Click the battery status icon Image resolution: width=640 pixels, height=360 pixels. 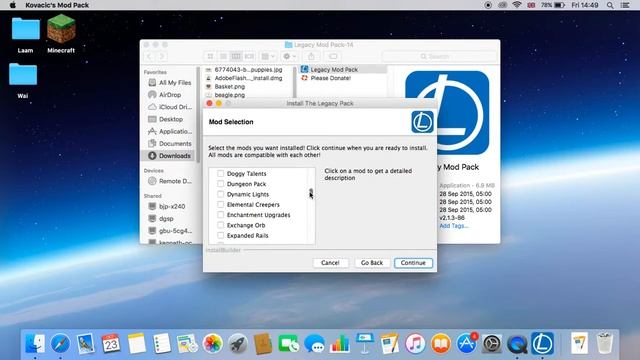(560, 5)
